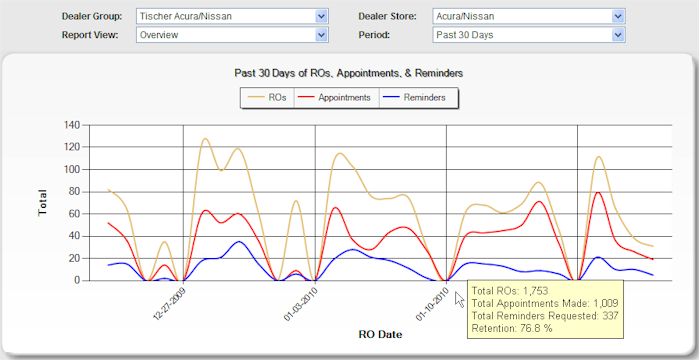Click the 01-03-2010 date label
The width and height of the screenshot is (700, 361).
300,303
